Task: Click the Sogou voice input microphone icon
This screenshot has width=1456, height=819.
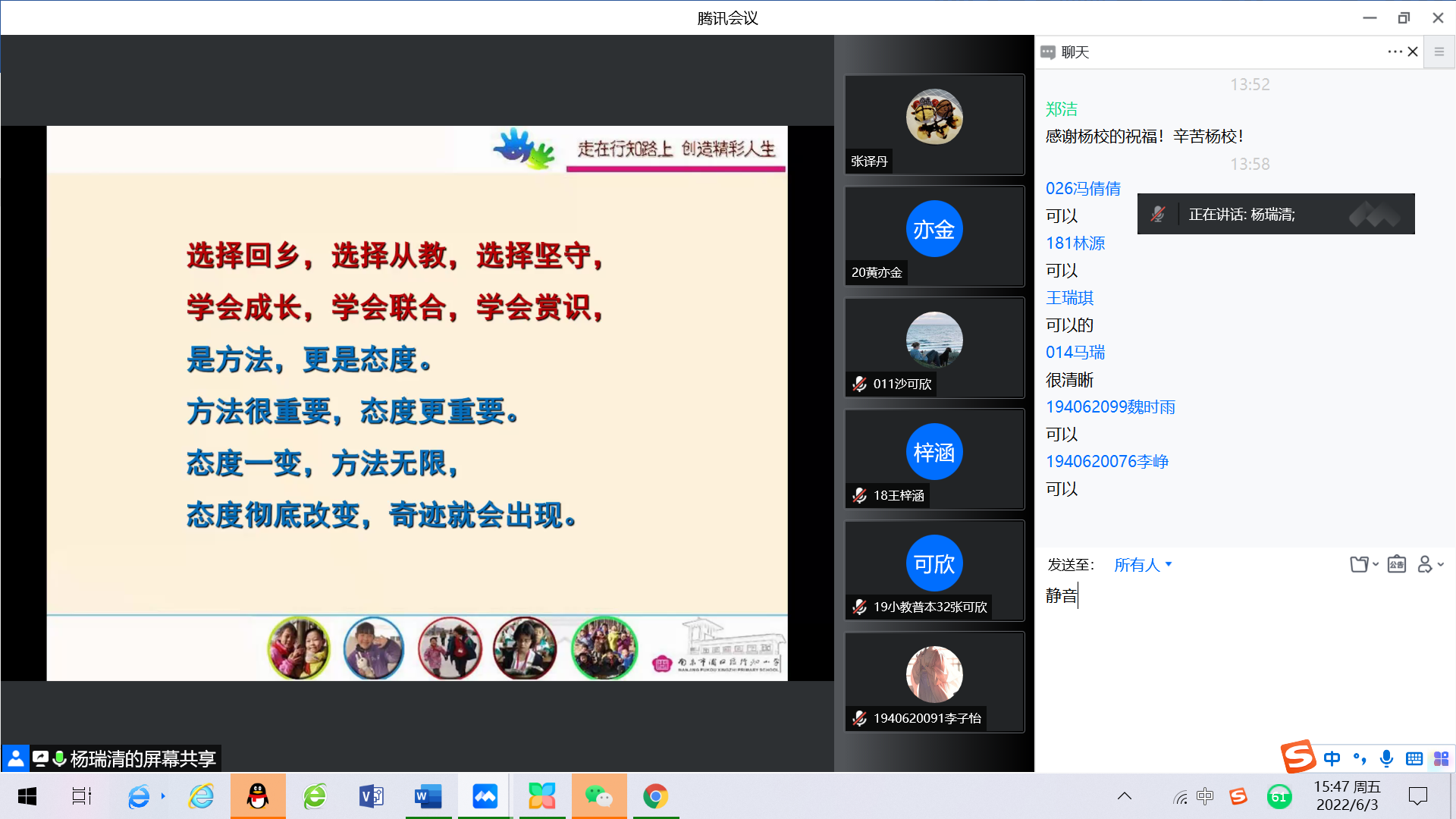Action: 1386,758
